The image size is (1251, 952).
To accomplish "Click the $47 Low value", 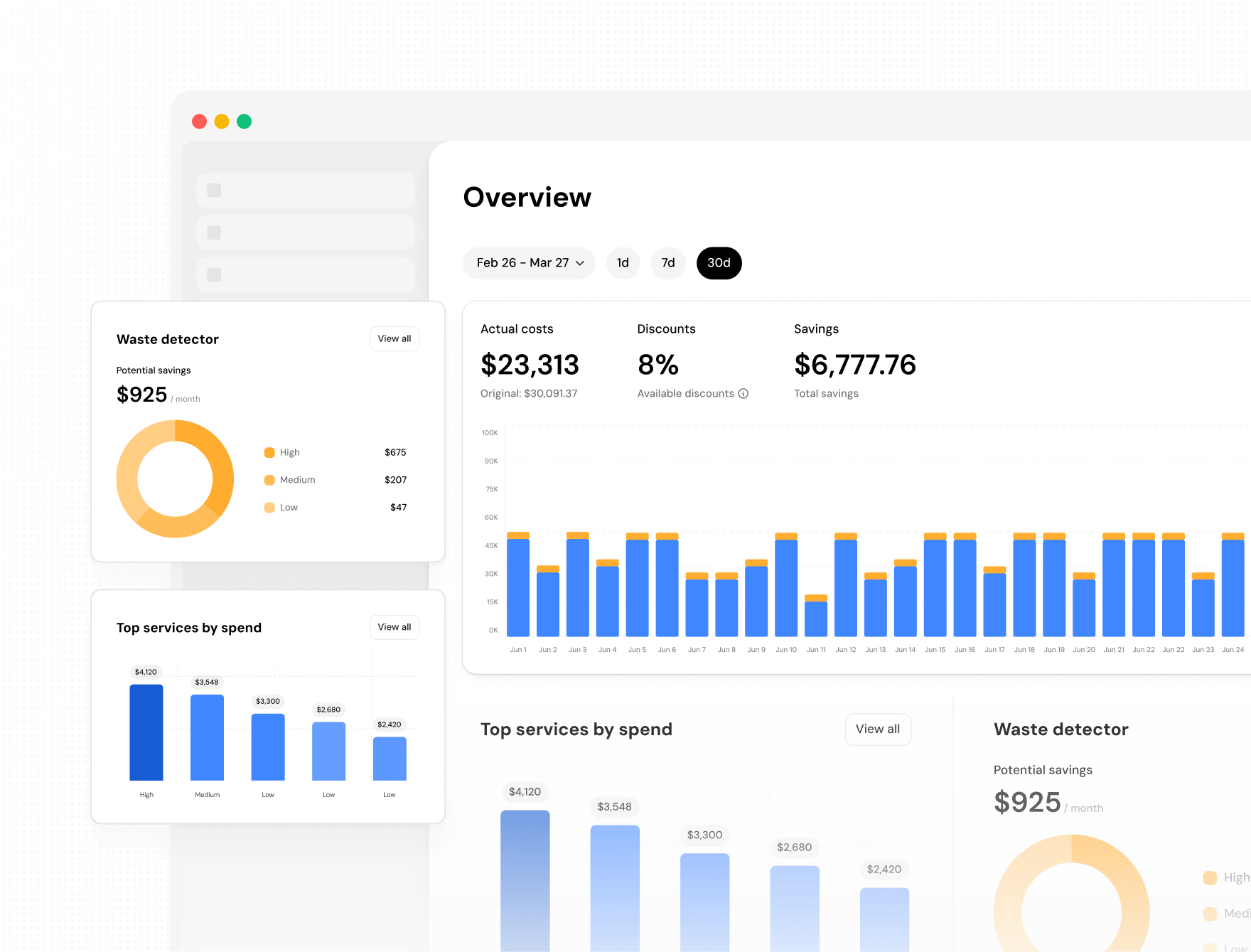I will (398, 508).
